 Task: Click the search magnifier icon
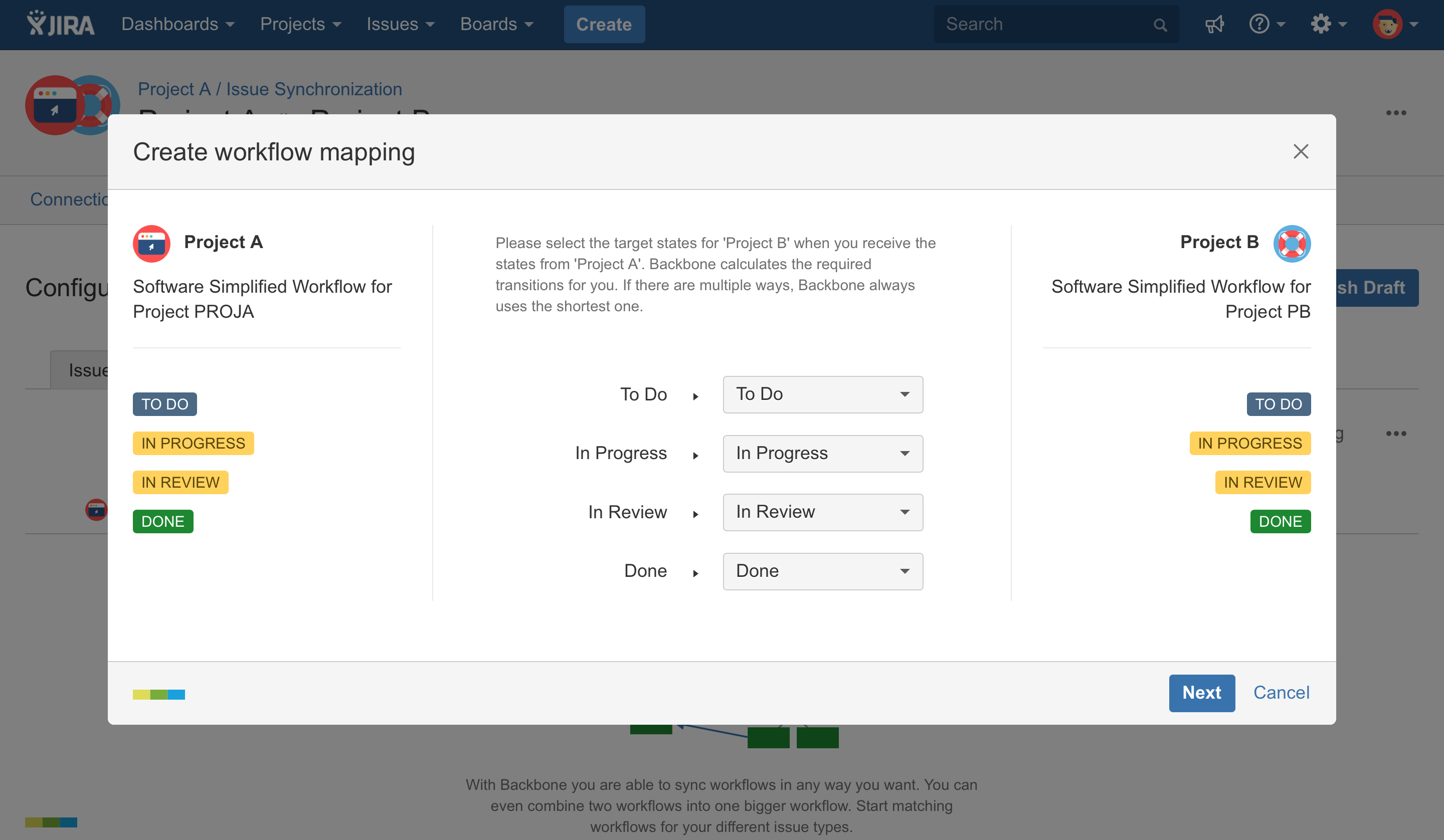(1160, 25)
